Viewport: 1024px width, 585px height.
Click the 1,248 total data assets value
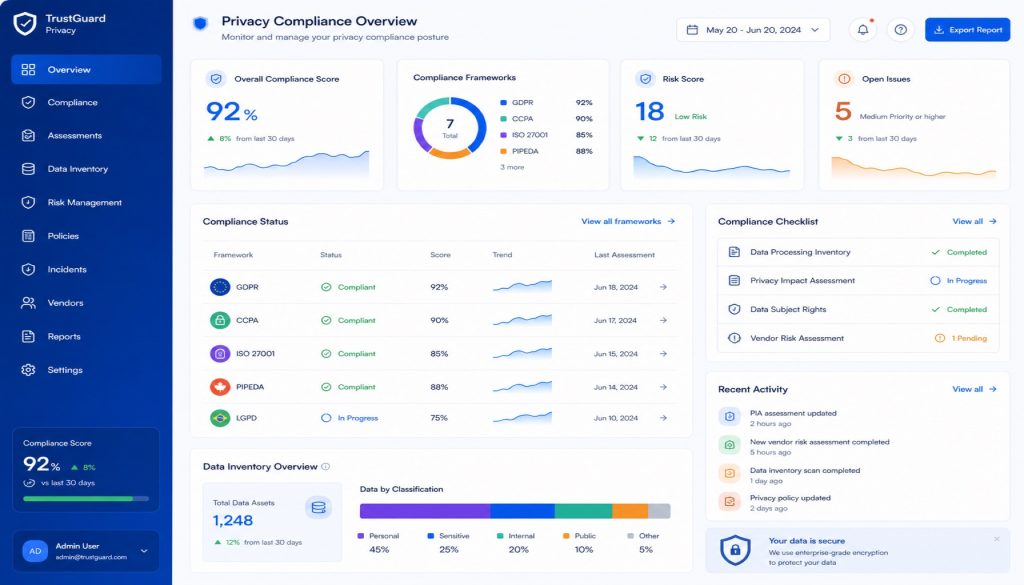tap(232, 520)
